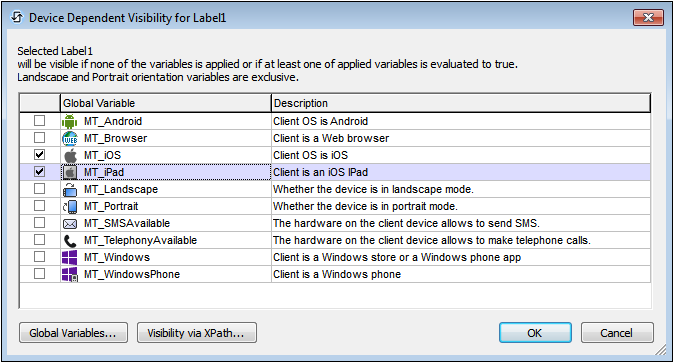Image resolution: width=674 pixels, height=363 pixels.
Task: Close the Device Dependent Visibility dialog
Action: [x=648, y=18]
